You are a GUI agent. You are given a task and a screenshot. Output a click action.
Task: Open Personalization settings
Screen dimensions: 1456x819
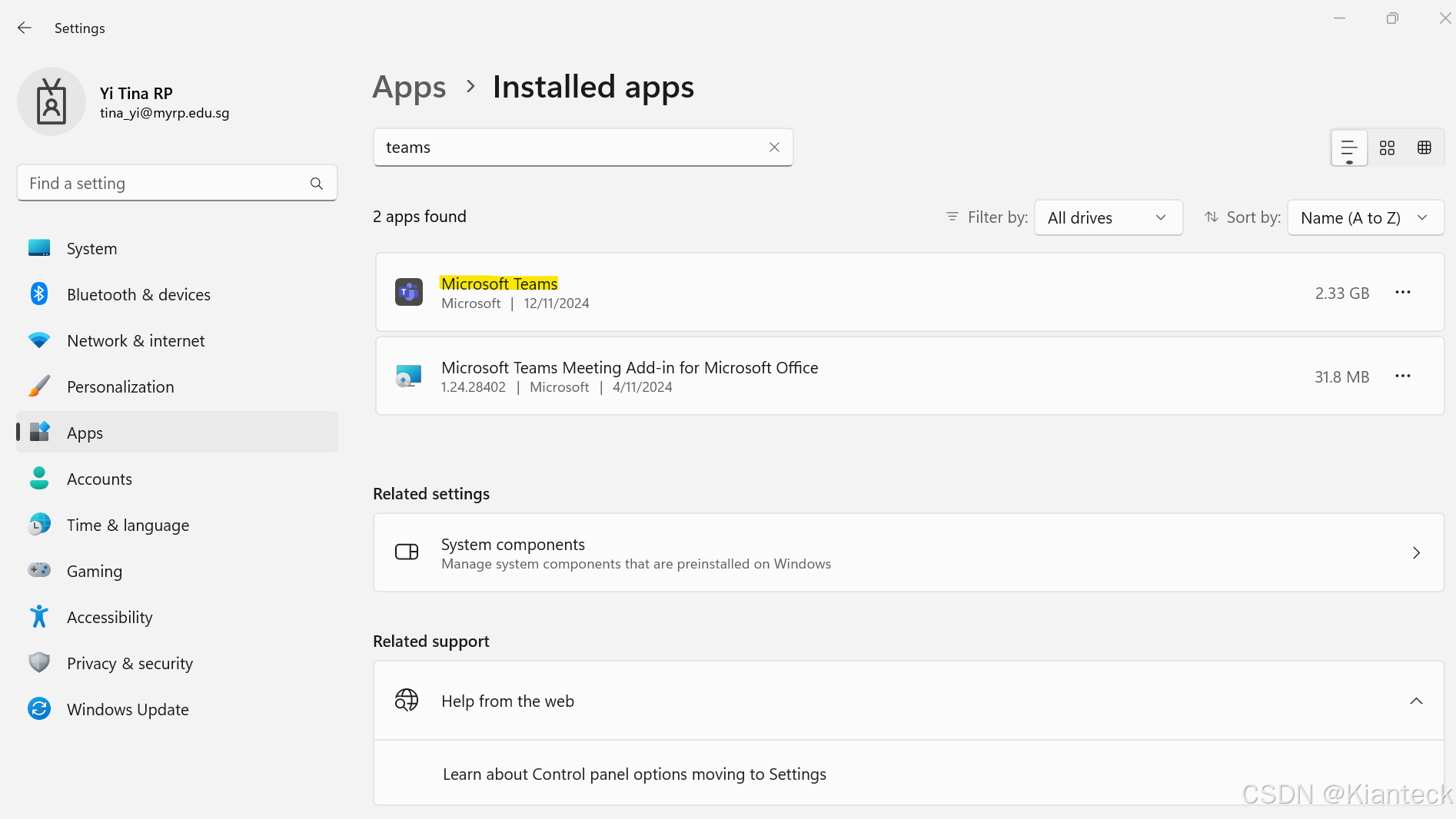(177, 386)
